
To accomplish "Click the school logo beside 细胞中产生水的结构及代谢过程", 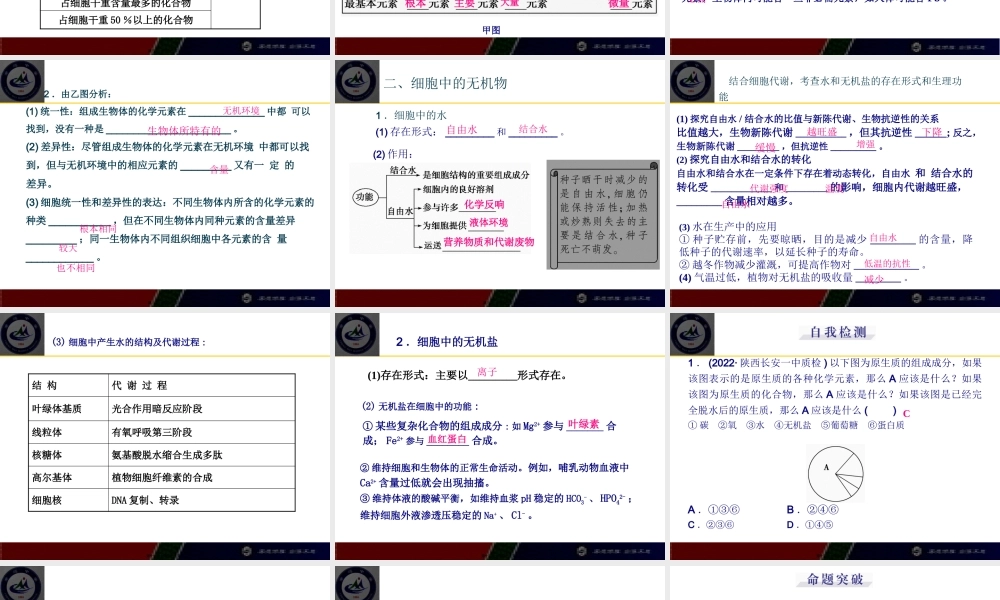I will pos(22,334).
